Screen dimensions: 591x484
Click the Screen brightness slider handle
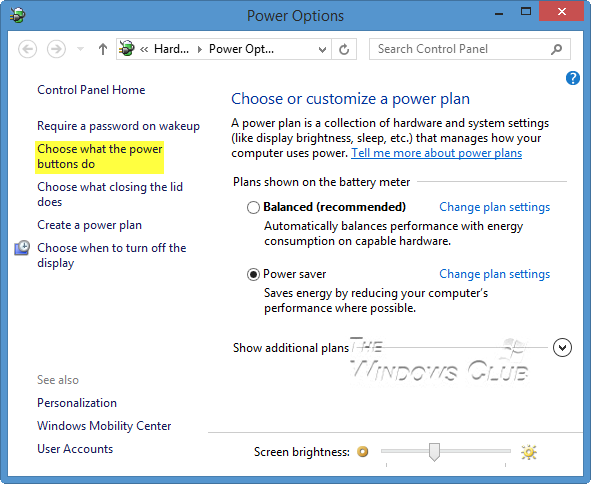[x=434, y=452]
